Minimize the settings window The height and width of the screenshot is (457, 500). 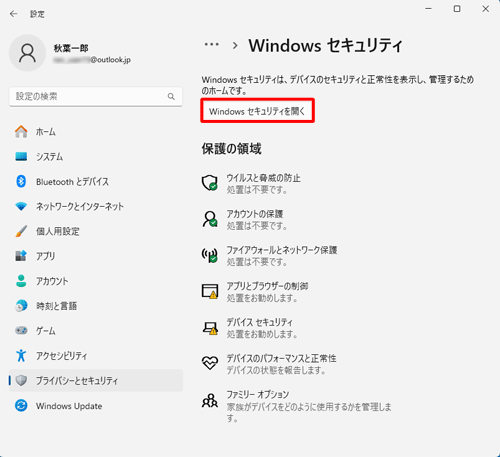point(429,9)
